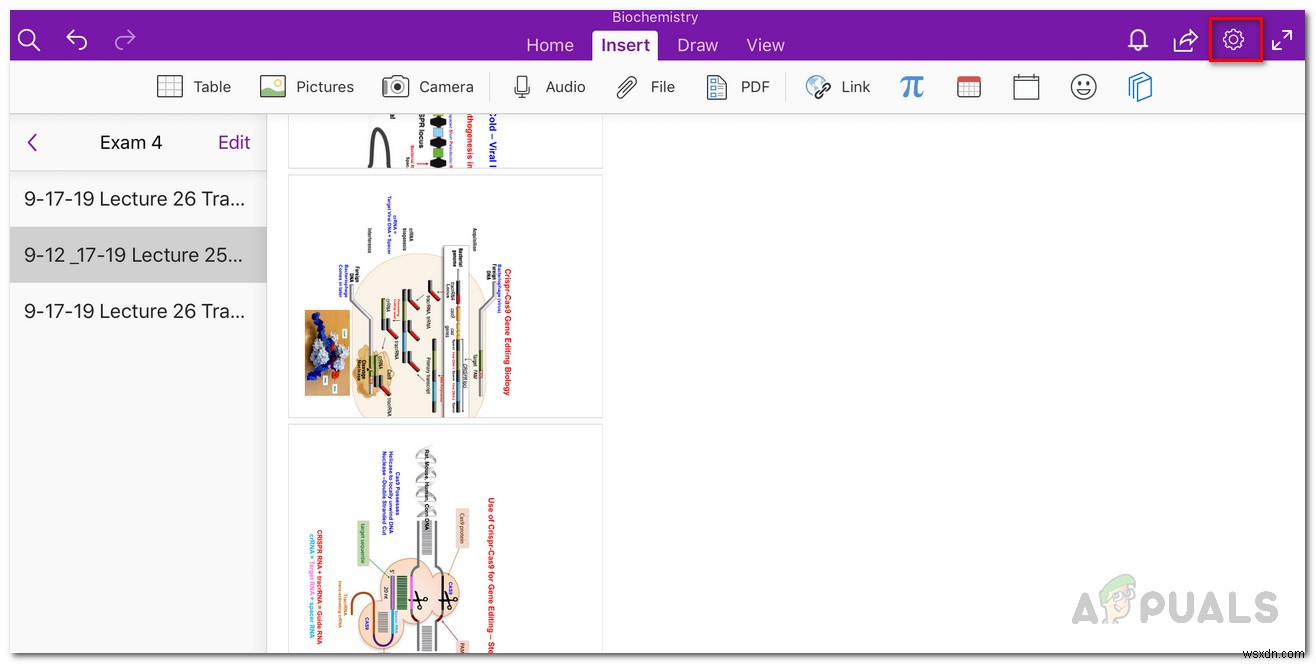Add a Link to the note
The image size is (1316, 664).
click(839, 86)
